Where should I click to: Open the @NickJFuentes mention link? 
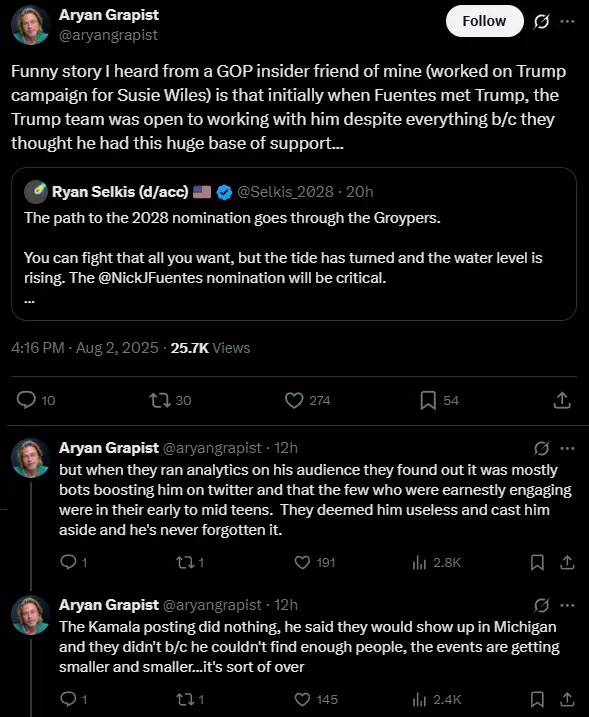(x=150, y=278)
